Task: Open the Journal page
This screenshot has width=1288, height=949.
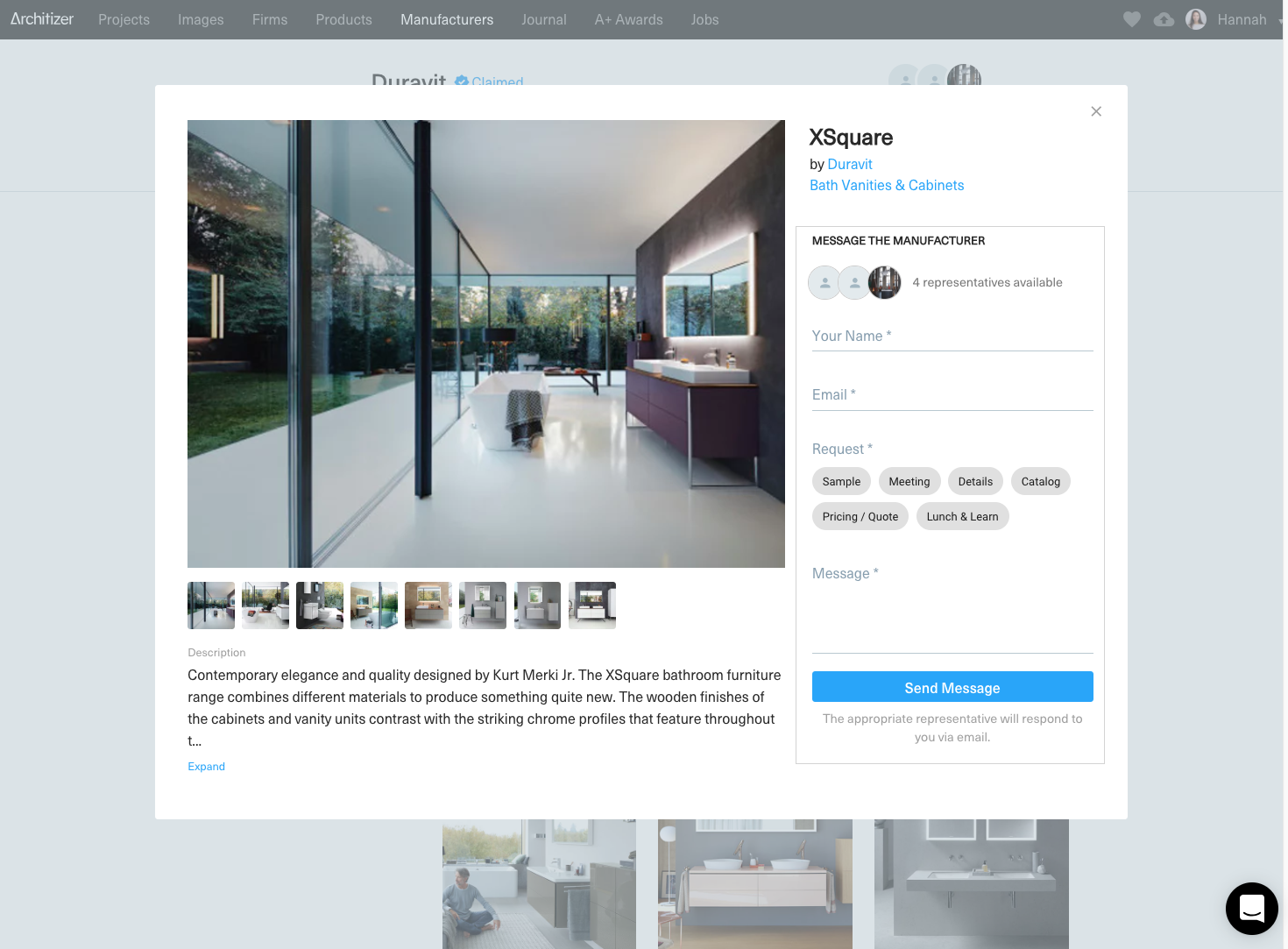Action: [544, 19]
